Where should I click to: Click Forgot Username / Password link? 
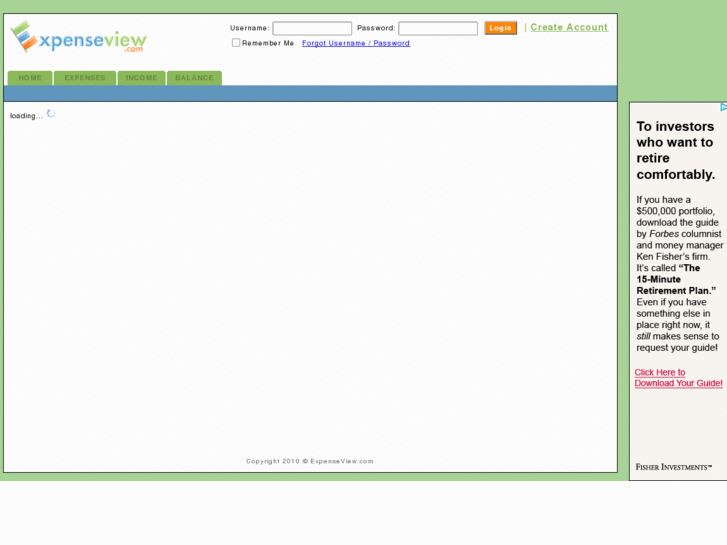[356, 43]
